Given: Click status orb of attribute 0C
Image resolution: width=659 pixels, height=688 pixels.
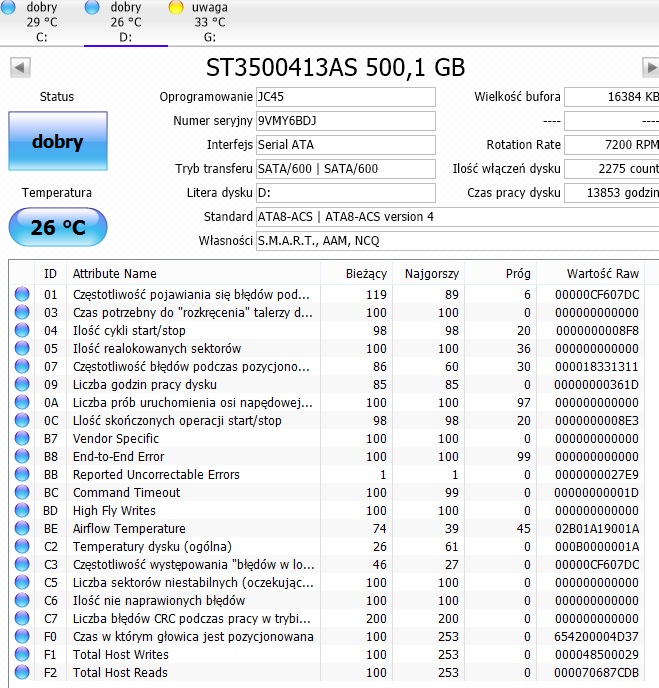Looking at the screenshot, I should (x=22, y=420).
